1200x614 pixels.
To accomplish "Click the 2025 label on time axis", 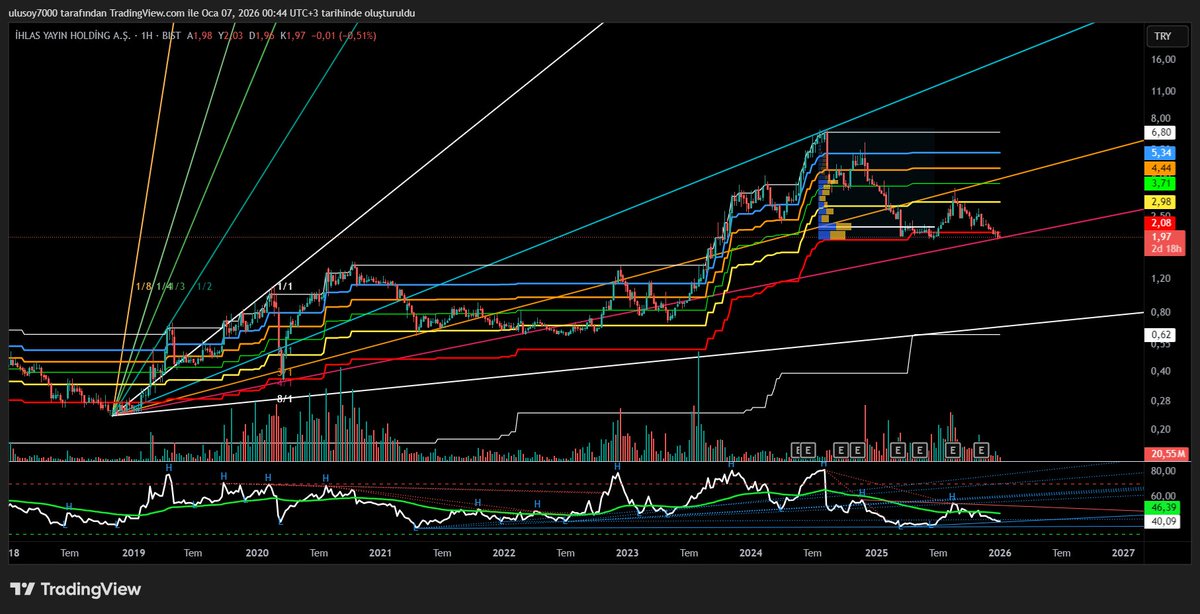I will tap(876, 552).
